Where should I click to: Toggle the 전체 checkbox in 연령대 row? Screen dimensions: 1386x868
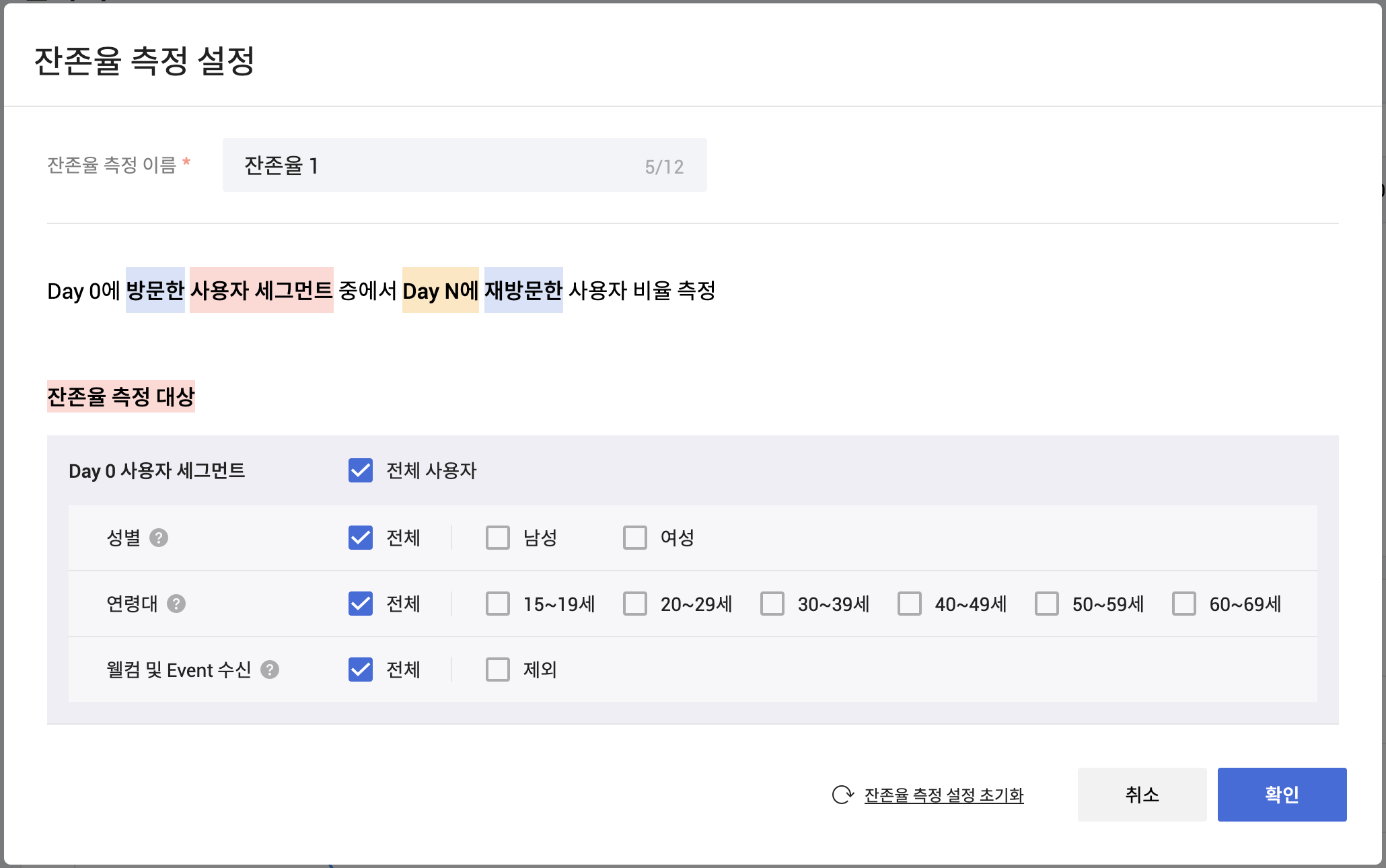tap(361, 604)
